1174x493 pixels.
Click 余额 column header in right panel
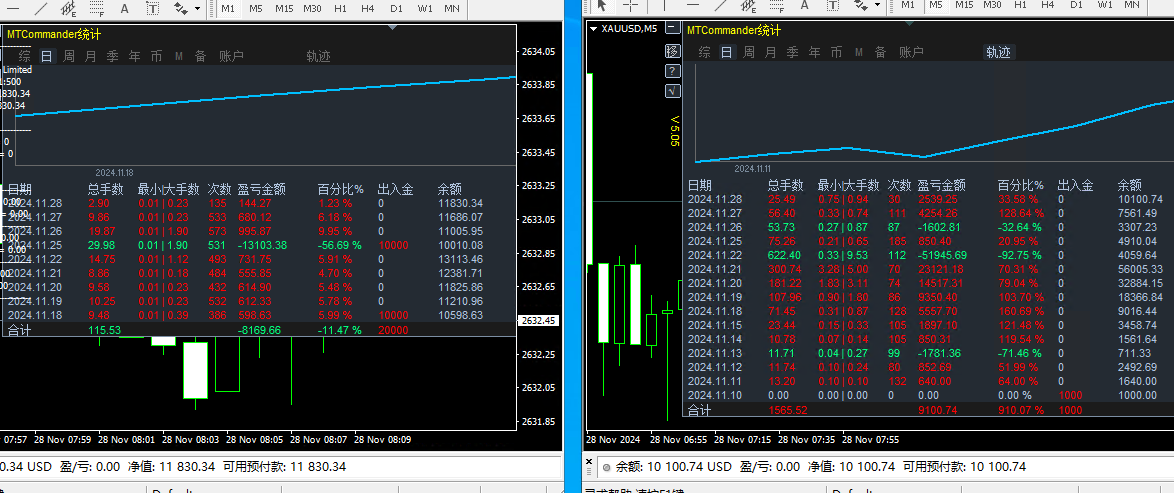click(x=1130, y=185)
